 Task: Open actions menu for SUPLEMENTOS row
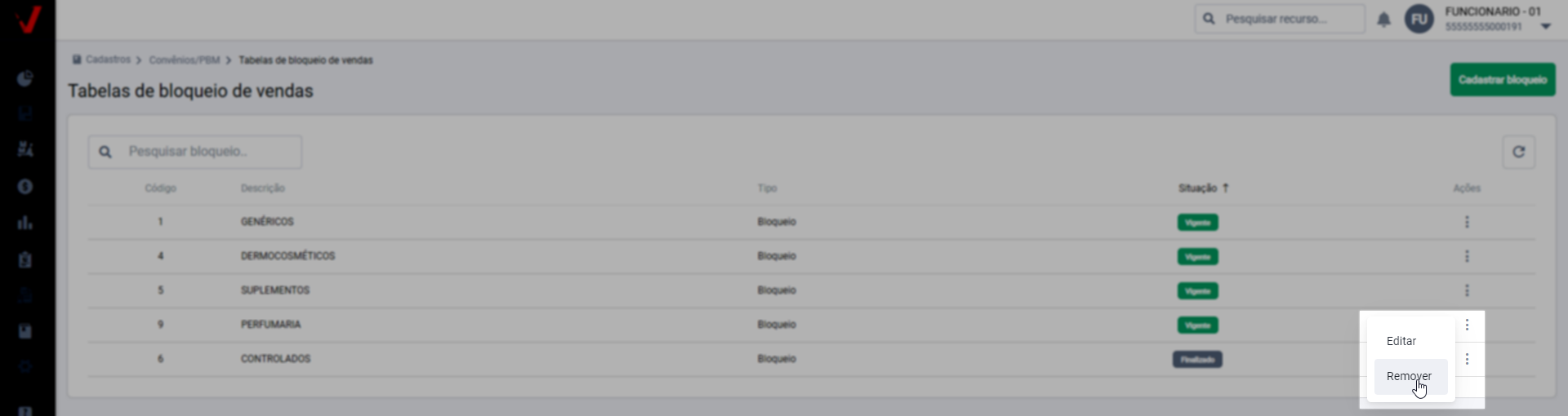click(1467, 290)
